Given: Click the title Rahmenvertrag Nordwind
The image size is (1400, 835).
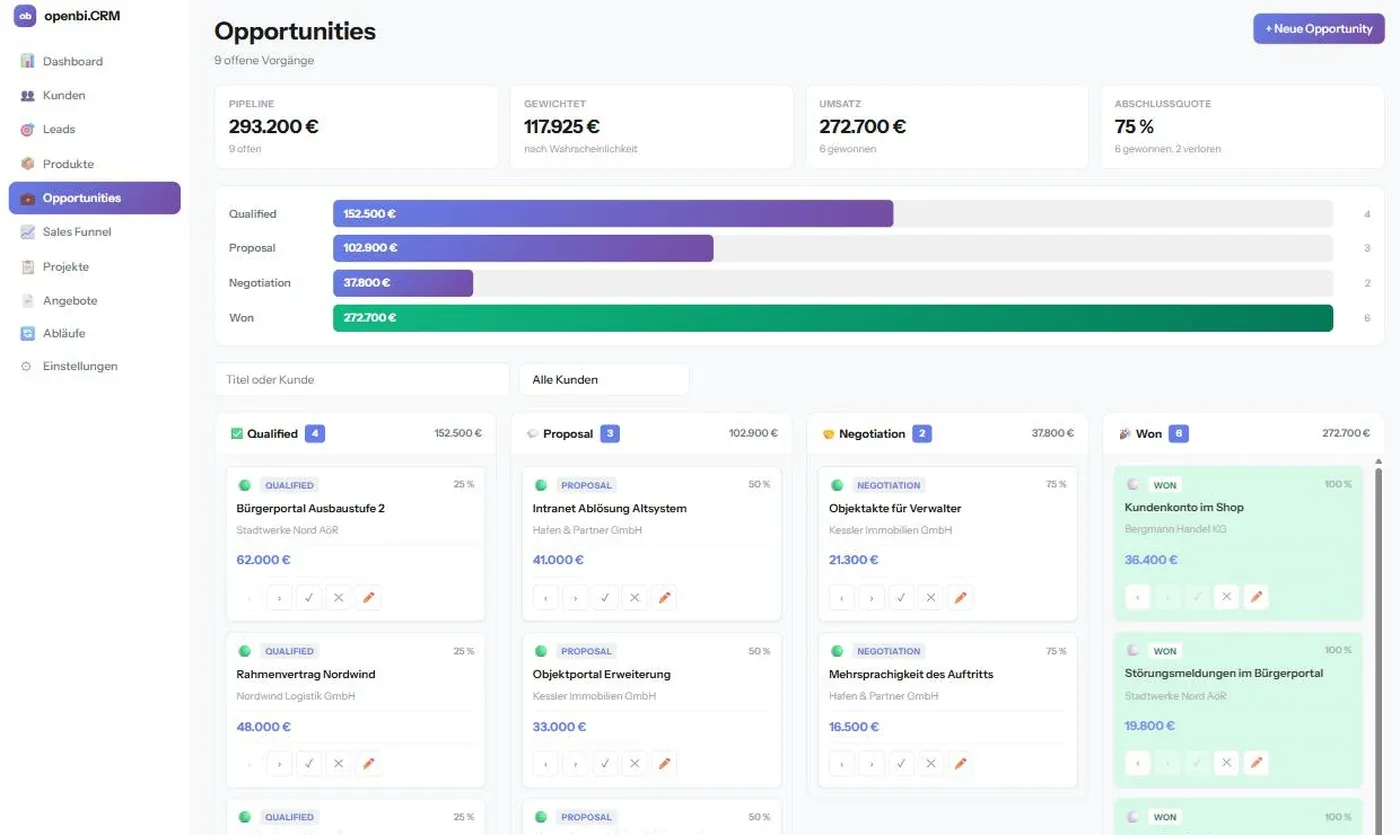Looking at the screenshot, I should (306, 674).
